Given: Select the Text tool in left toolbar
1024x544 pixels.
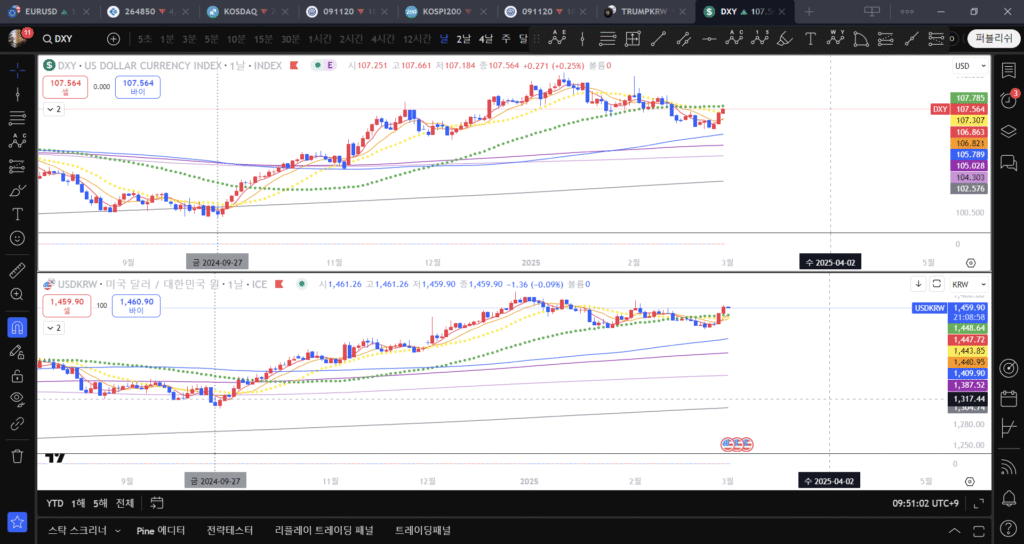Looking at the screenshot, I should pyautogui.click(x=18, y=214).
